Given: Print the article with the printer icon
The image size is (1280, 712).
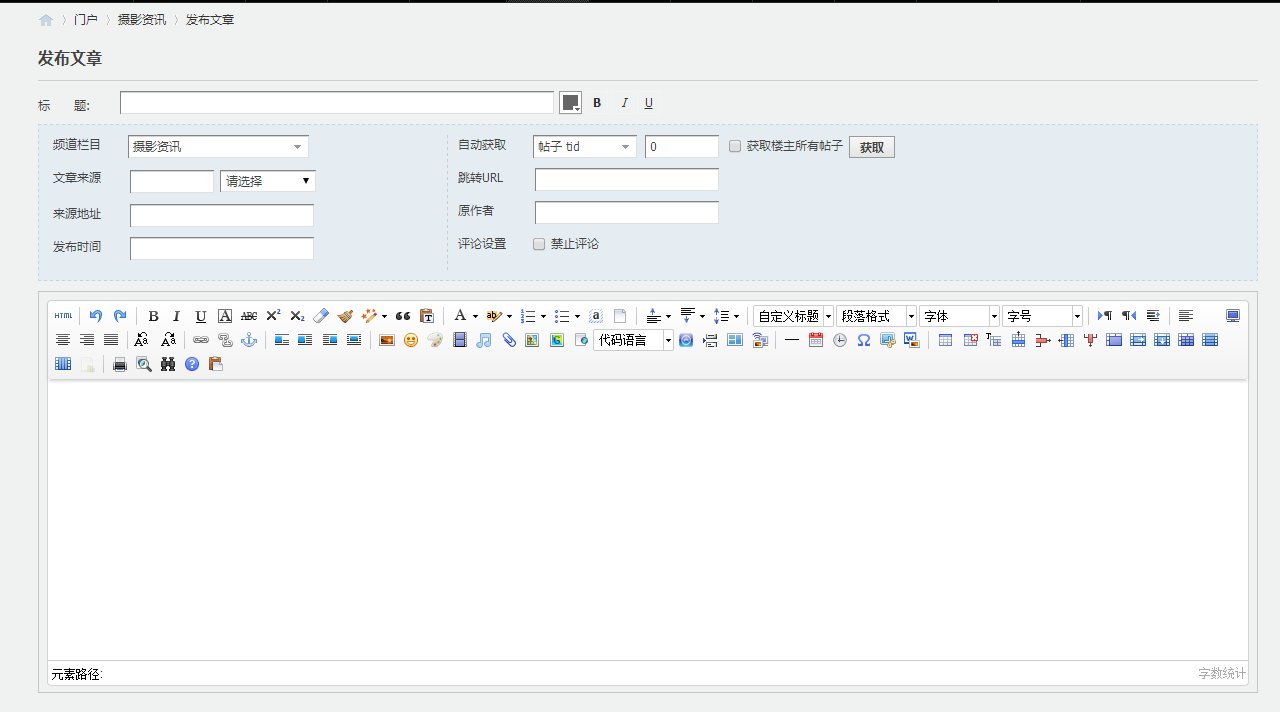Looking at the screenshot, I should [x=120, y=364].
